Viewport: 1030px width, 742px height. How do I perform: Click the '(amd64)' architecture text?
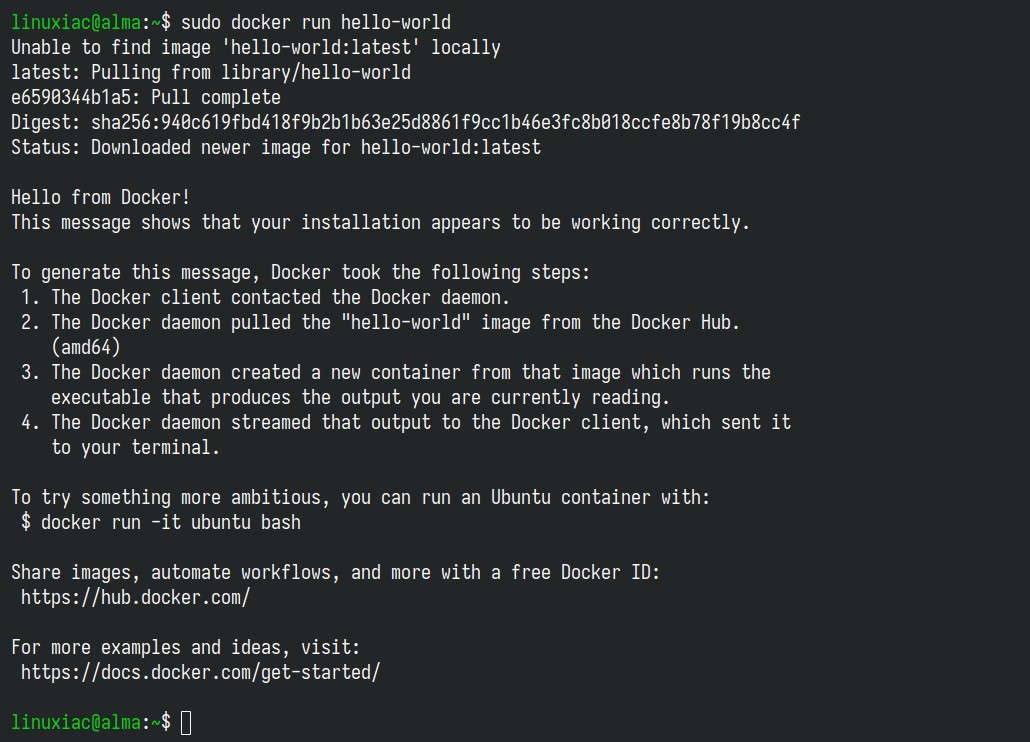point(86,347)
